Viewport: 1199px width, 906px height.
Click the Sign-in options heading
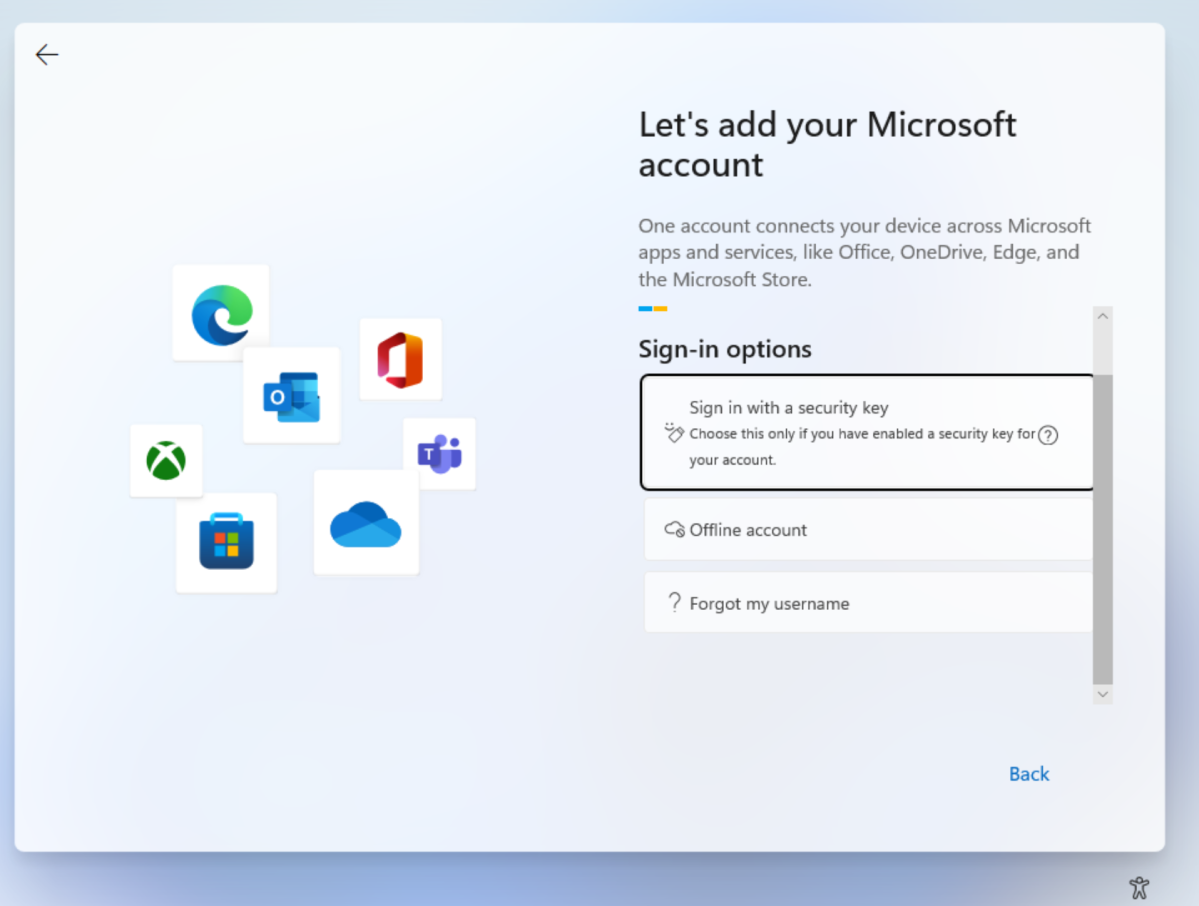[x=725, y=349]
